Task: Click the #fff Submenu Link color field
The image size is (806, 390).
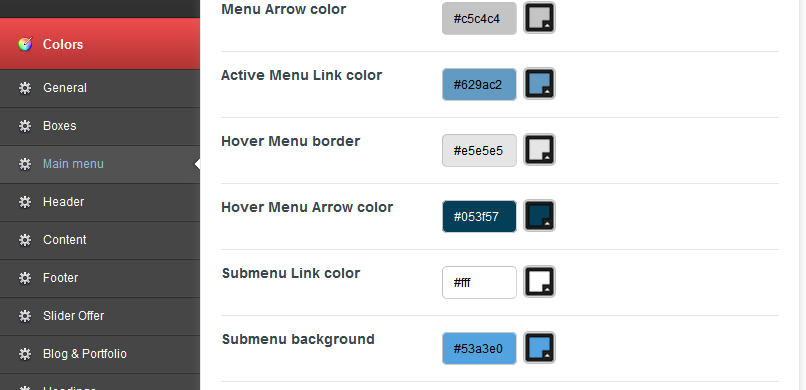Action: (x=479, y=282)
